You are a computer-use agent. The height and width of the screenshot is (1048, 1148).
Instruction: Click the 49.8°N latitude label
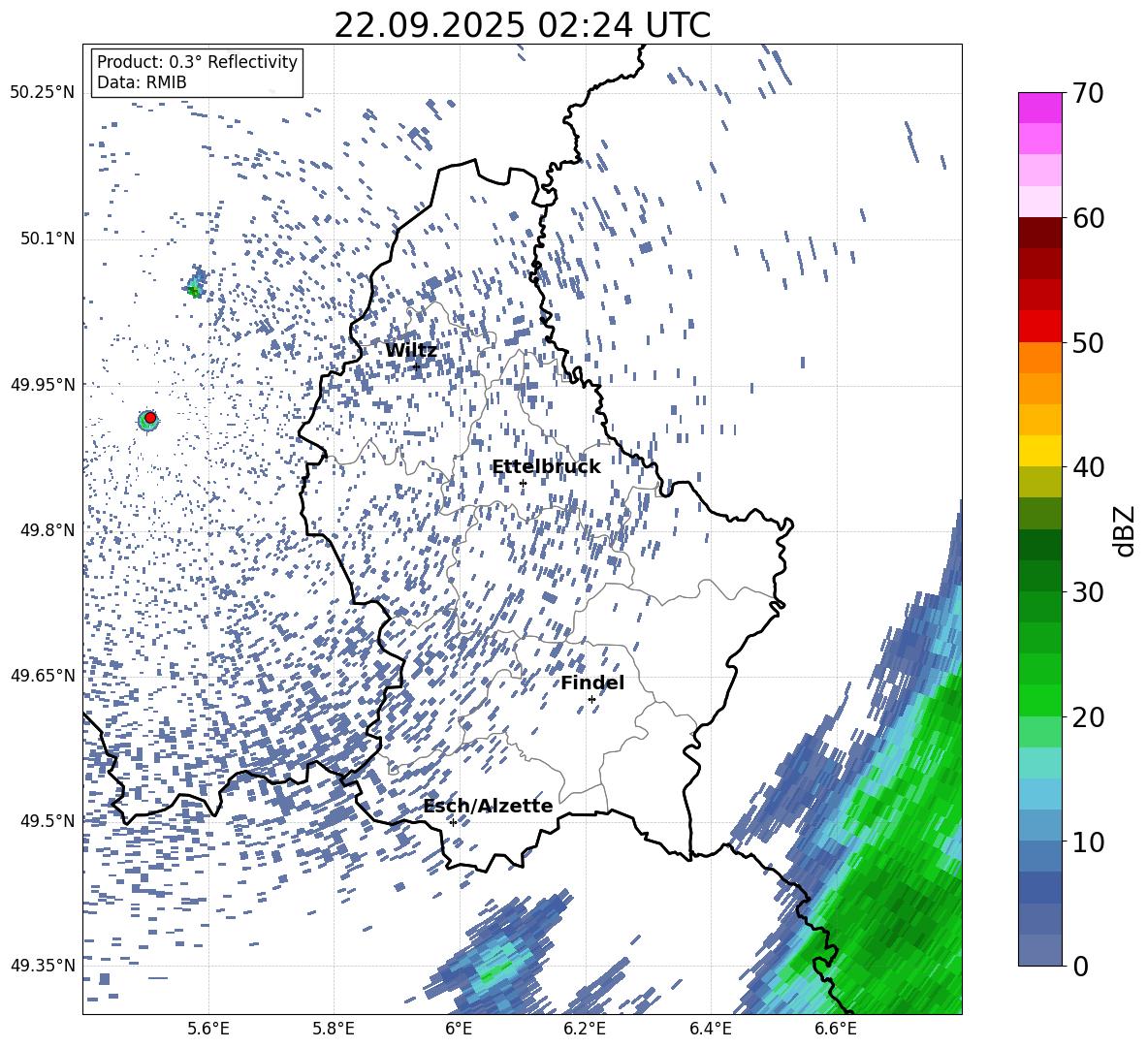(x=48, y=529)
